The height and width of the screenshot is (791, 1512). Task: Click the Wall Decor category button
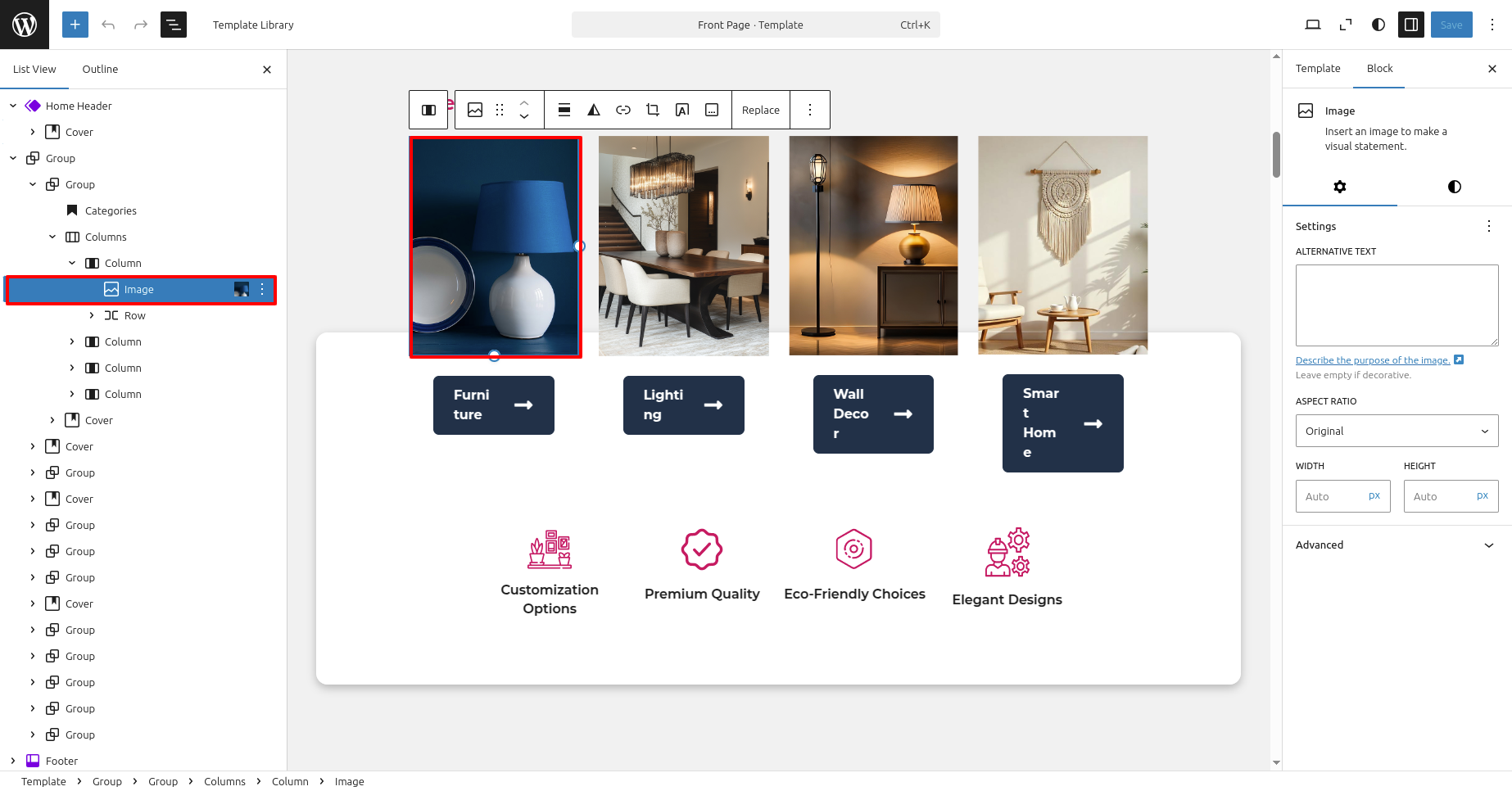tap(873, 414)
